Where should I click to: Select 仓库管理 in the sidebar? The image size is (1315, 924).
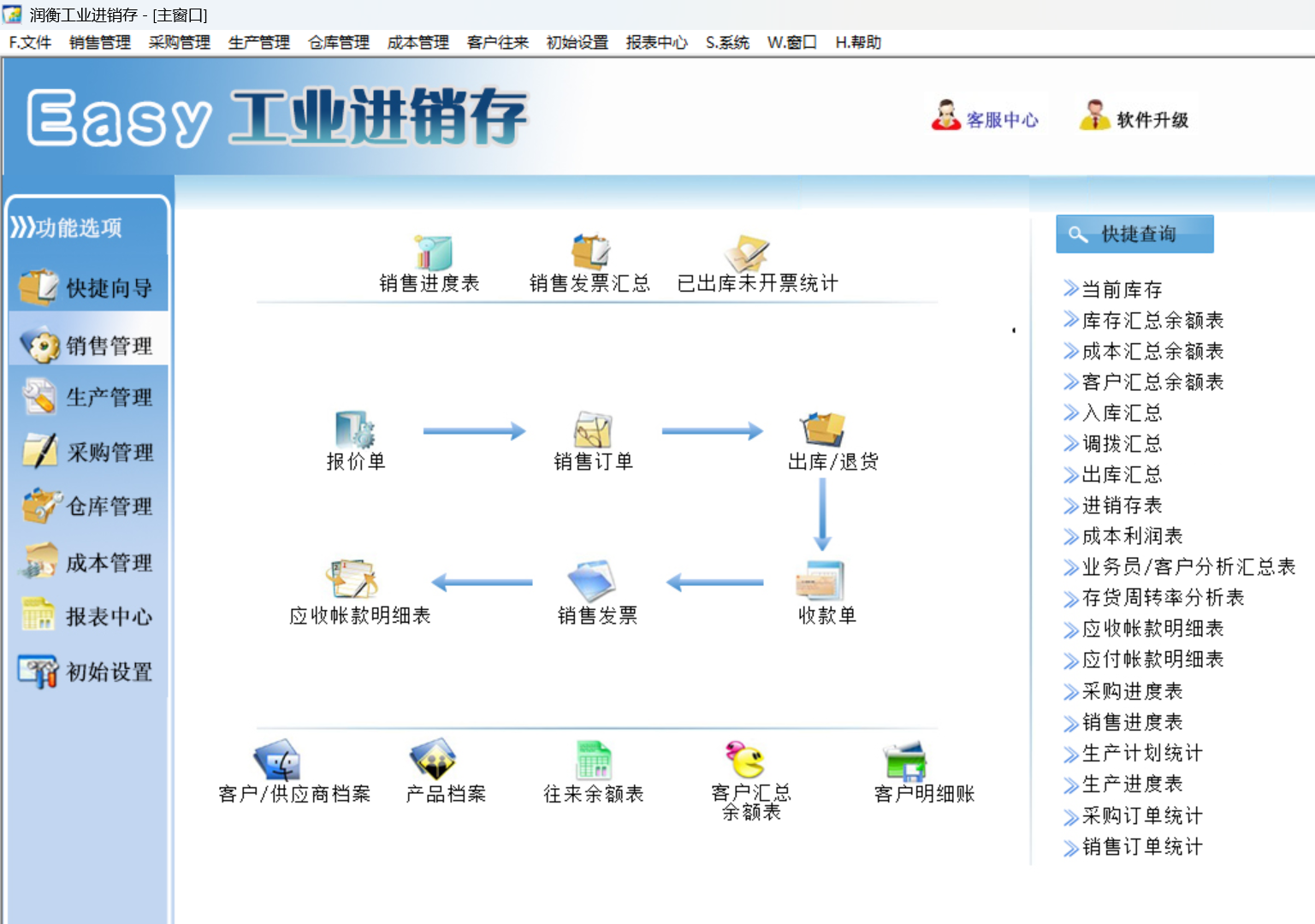tap(88, 506)
